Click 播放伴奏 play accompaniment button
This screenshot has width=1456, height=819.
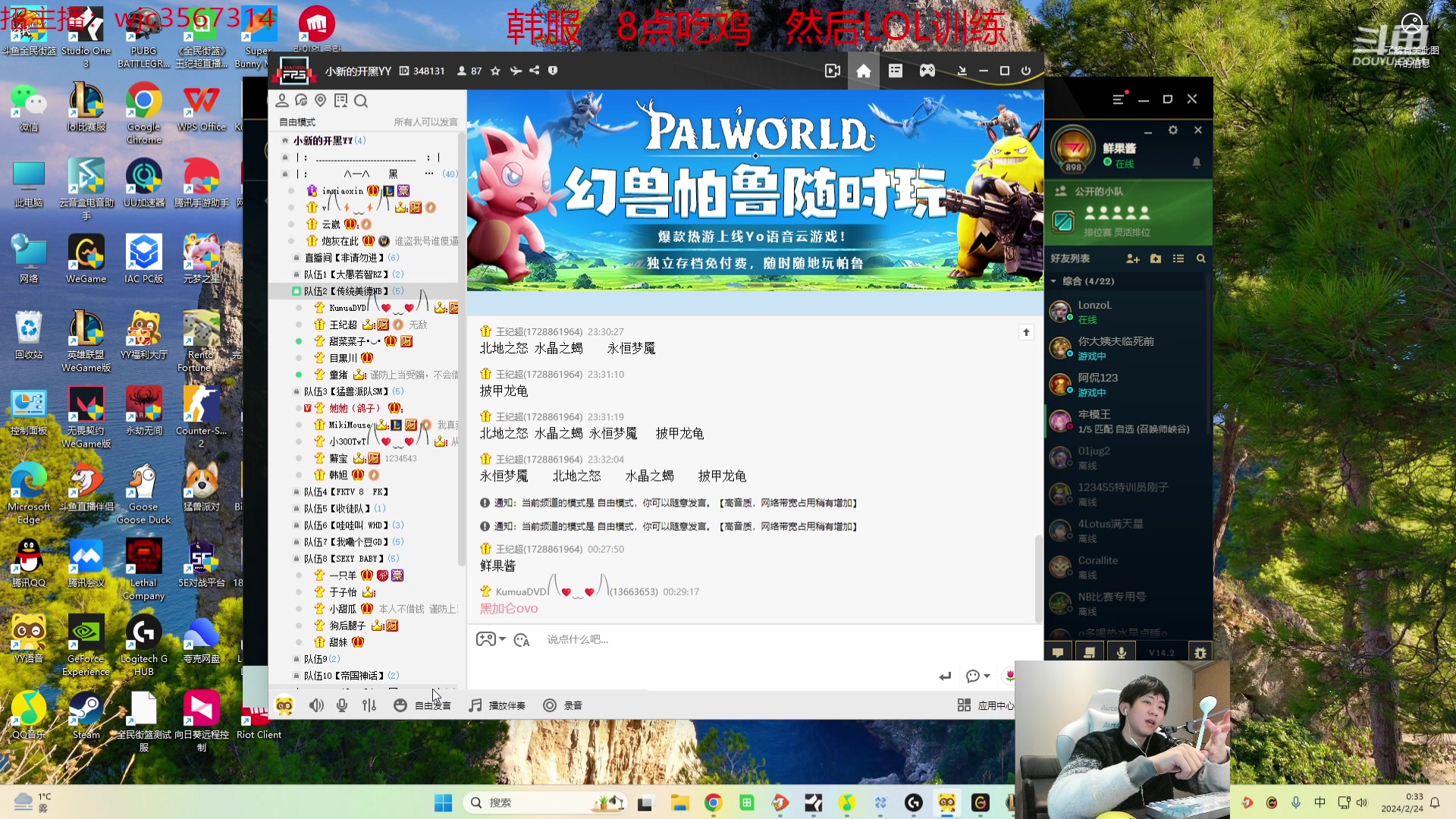[497, 705]
